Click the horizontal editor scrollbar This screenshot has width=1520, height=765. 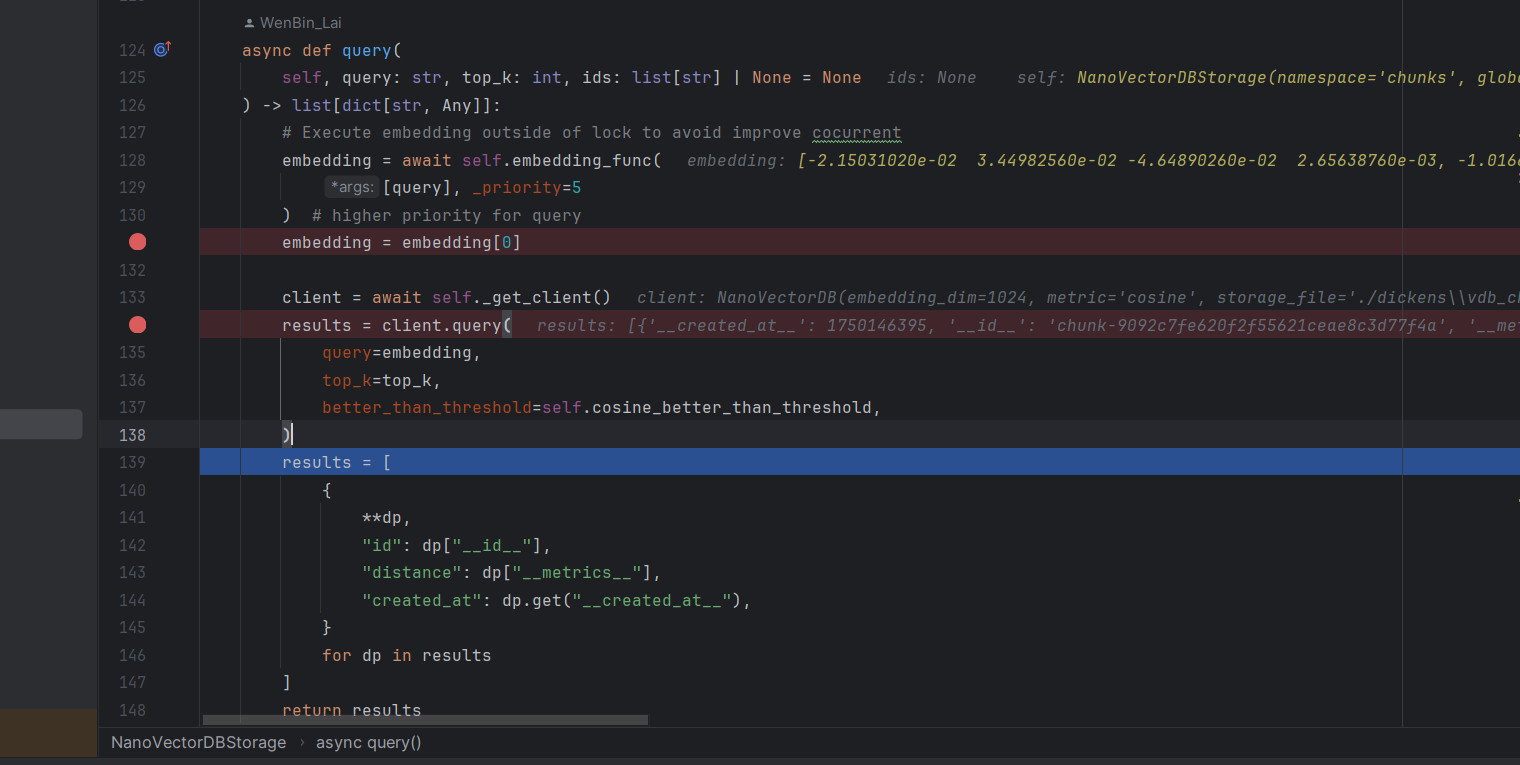425,720
